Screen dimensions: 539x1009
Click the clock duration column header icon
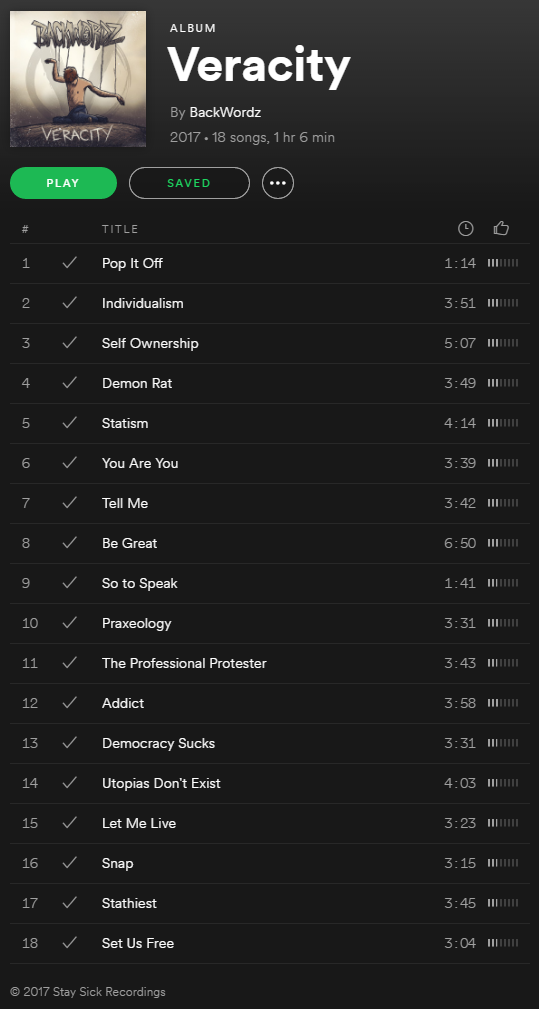point(466,228)
